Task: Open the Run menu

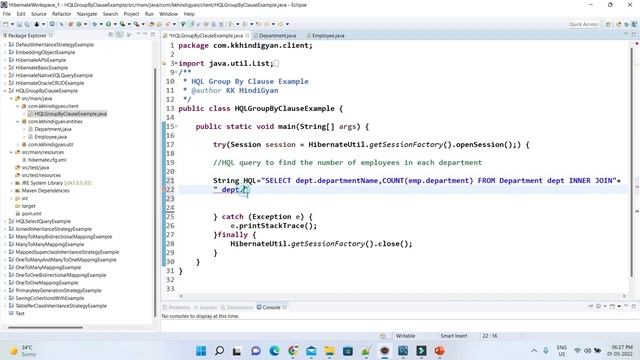Action: pyautogui.click(x=149, y=14)
